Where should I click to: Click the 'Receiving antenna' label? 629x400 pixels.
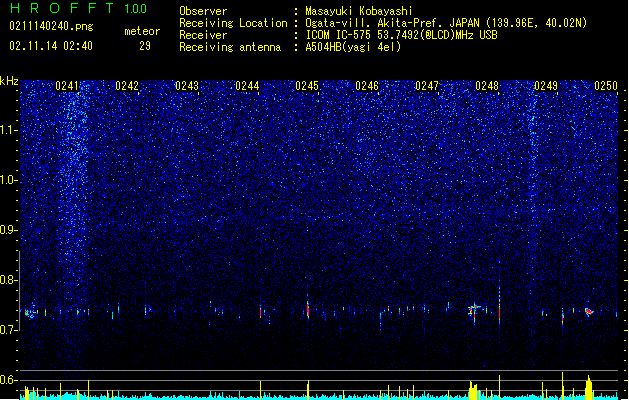[230, 47]
